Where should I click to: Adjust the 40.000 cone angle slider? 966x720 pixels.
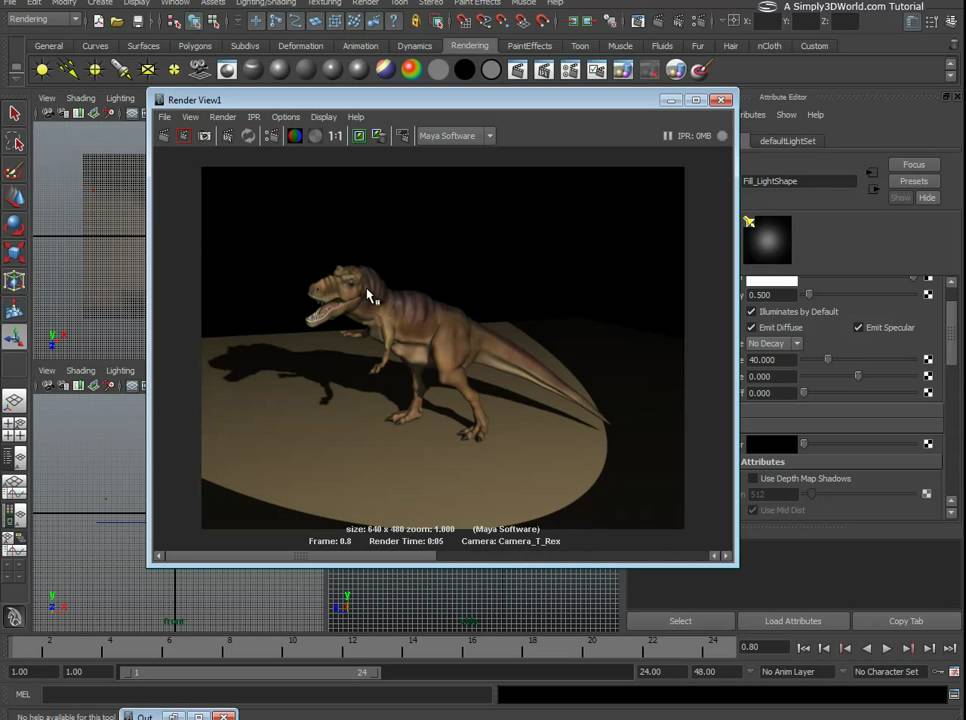[x=828, y=360]
